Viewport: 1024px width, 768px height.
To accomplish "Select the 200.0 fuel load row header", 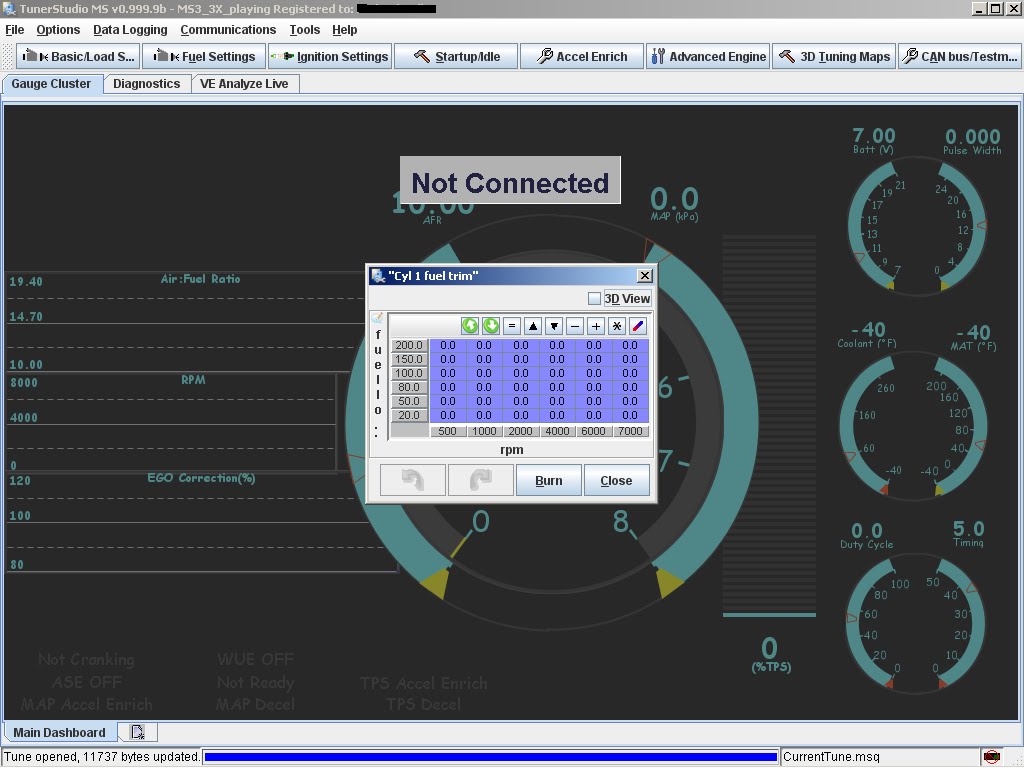I will click(409, 345).
